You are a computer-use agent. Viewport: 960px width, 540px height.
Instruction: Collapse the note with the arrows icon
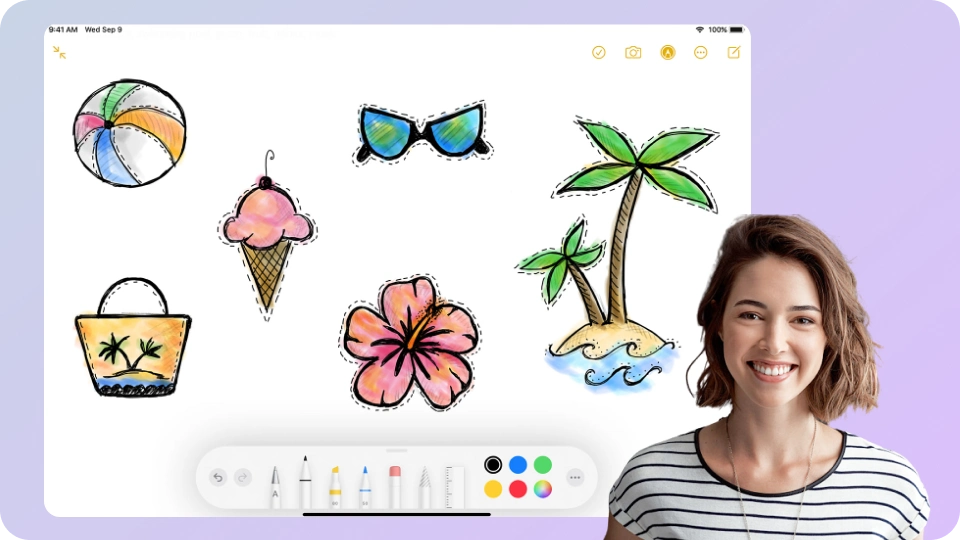pyautogui.click(x=60, y=52)
